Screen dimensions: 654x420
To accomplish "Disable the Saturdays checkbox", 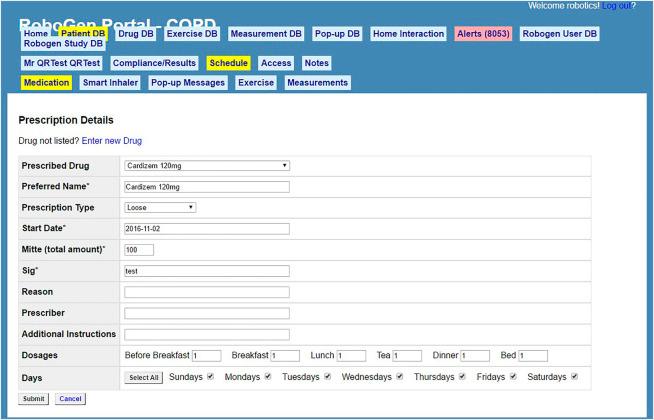I will 574,377.
